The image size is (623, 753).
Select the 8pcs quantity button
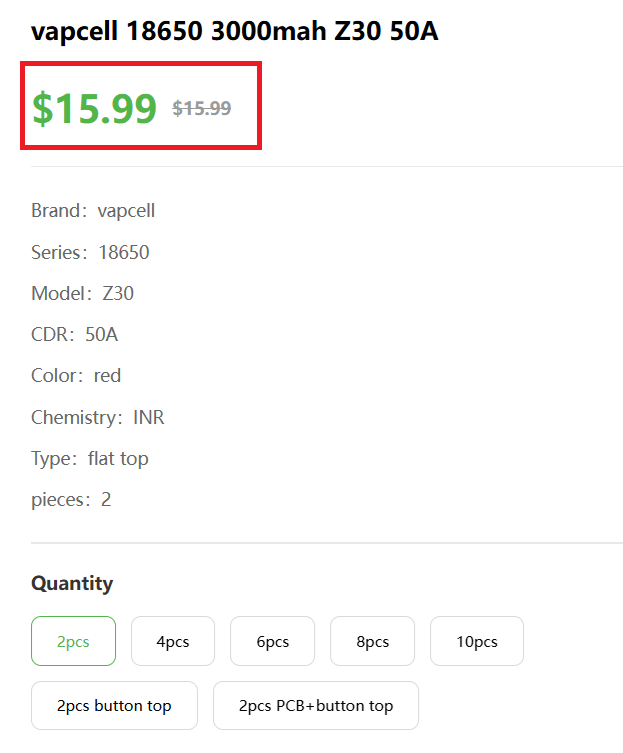pyautogui.click(x=372, y=641)
